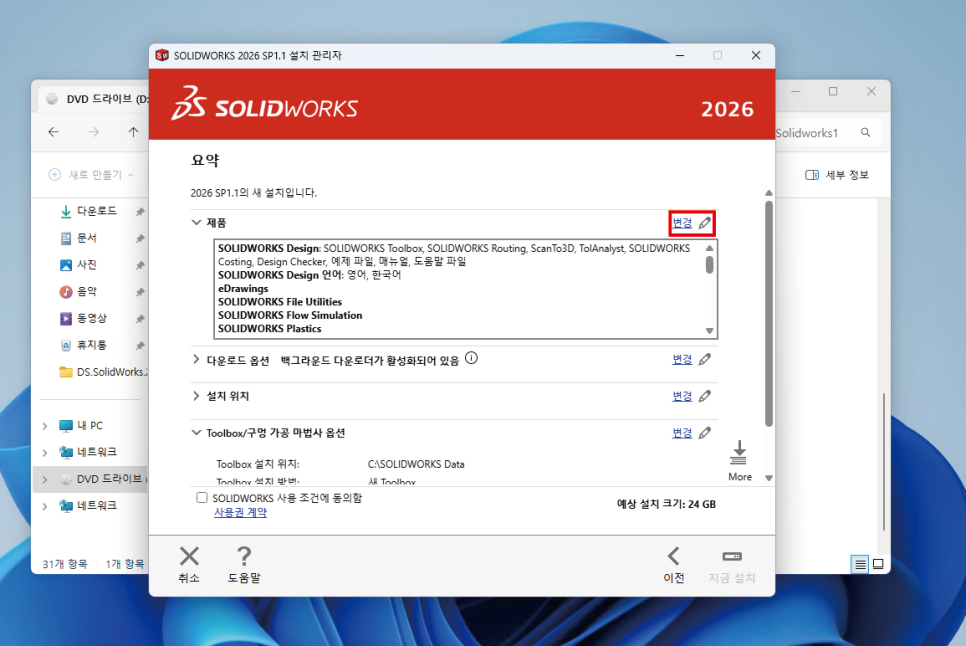Select SOLIDWORKS Plastics text

(x=270, y=329)
